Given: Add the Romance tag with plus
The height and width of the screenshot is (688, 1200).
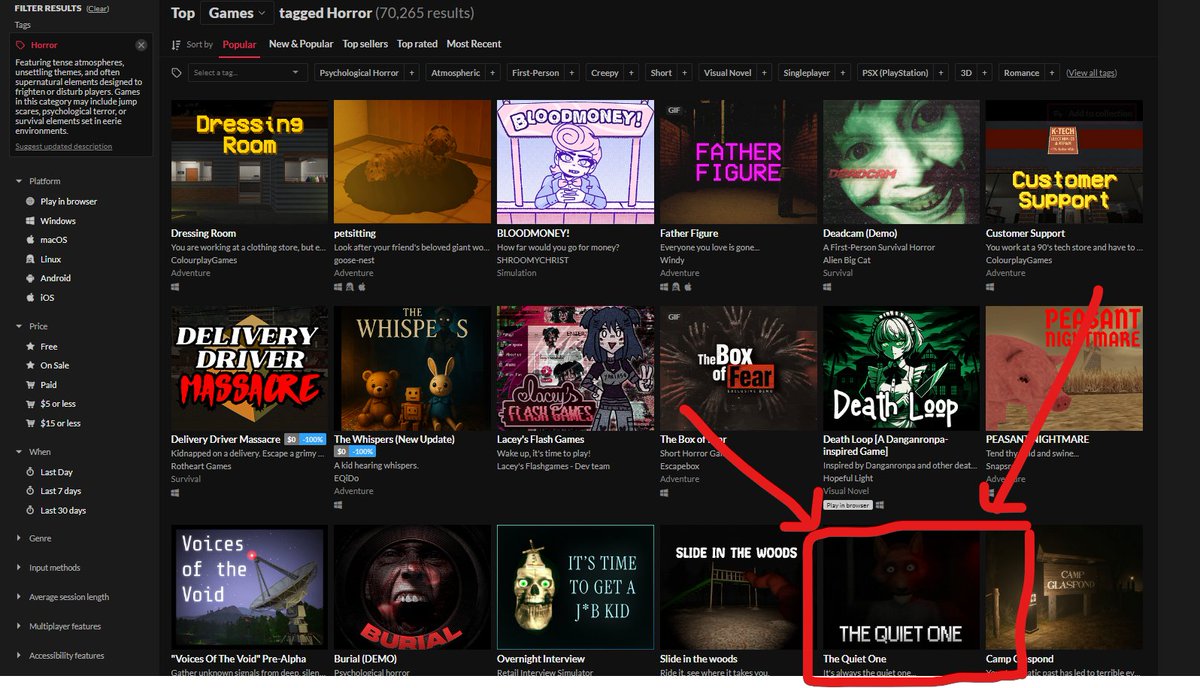Looking at the screenshot, I should [1051, 73].
